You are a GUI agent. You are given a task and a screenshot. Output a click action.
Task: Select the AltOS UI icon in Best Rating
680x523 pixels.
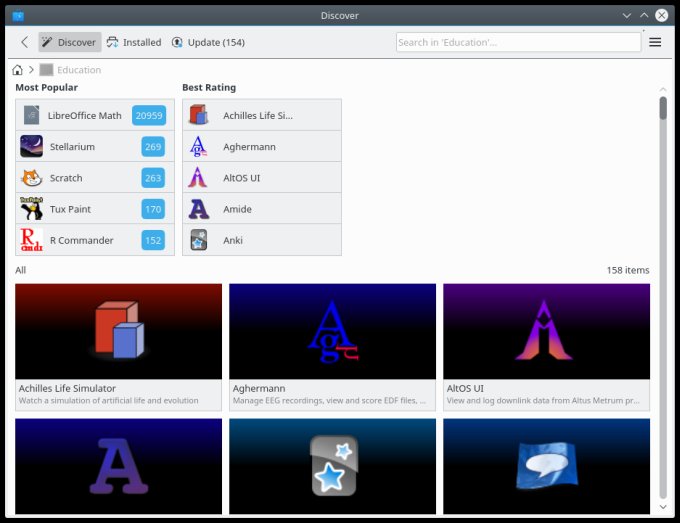click(199, 178)
